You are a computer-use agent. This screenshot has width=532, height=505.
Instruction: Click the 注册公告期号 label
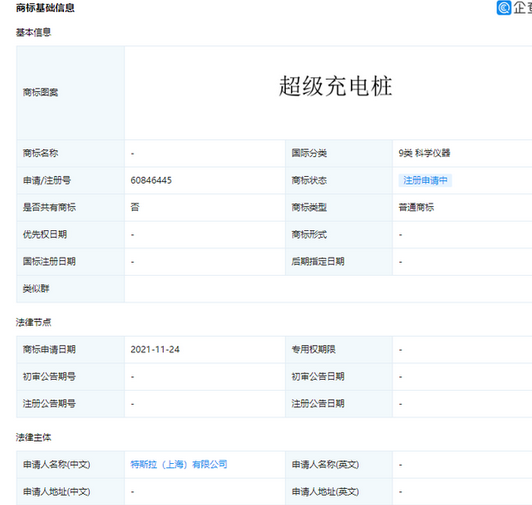49,404
